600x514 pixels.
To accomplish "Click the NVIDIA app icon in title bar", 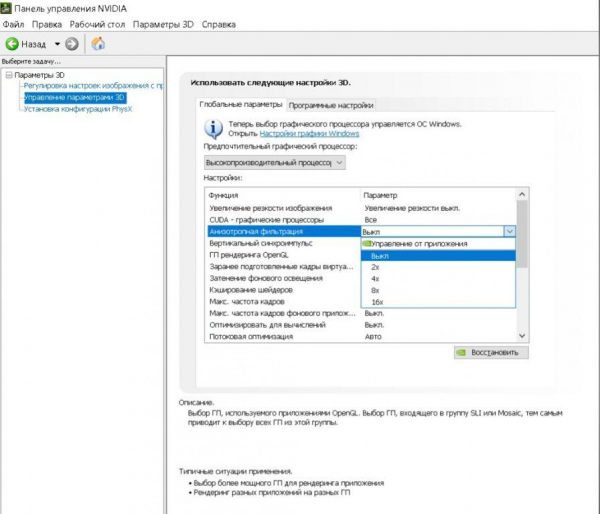I will [x=6, y=8].
